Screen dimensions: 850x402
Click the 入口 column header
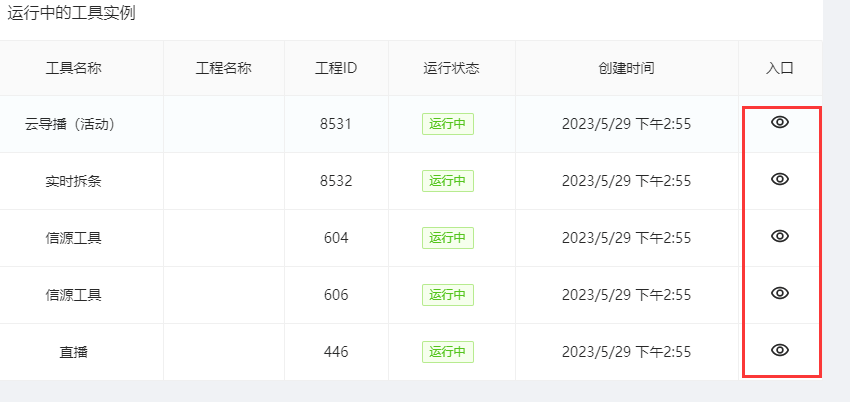tap(780, 68)
